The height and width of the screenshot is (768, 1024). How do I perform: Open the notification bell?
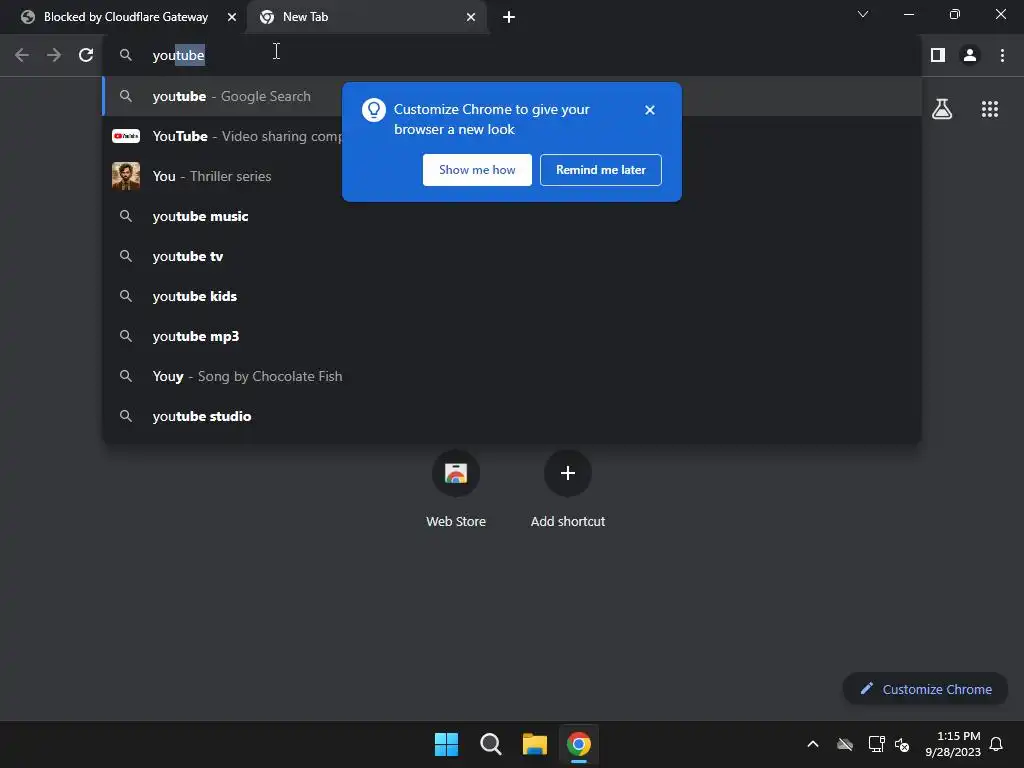tap(996, 744)
